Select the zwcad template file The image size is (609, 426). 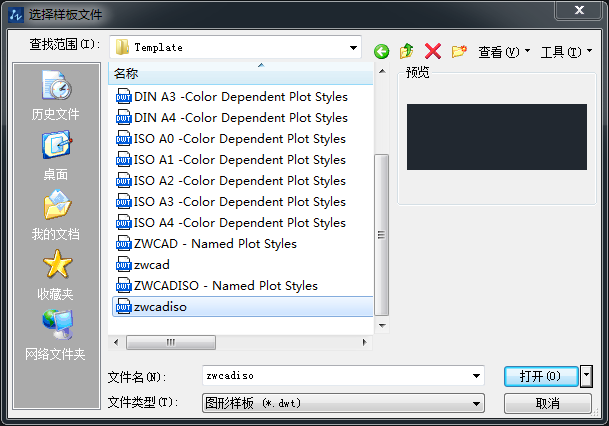coord(151,265)
